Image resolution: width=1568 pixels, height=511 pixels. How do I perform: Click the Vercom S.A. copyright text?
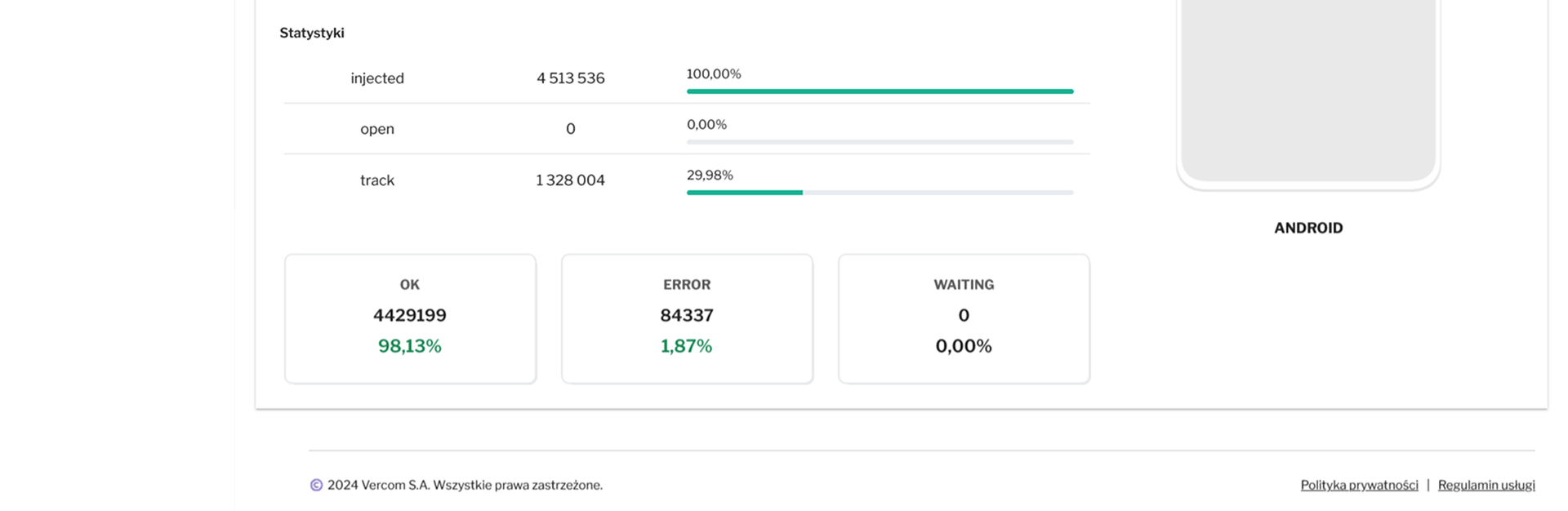[465, 485]
